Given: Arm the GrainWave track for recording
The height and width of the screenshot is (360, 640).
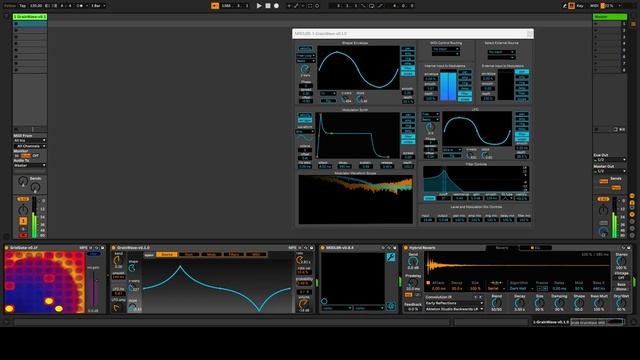Looking at the screenshot, I should pyautogui.click(x=23, y=235).
